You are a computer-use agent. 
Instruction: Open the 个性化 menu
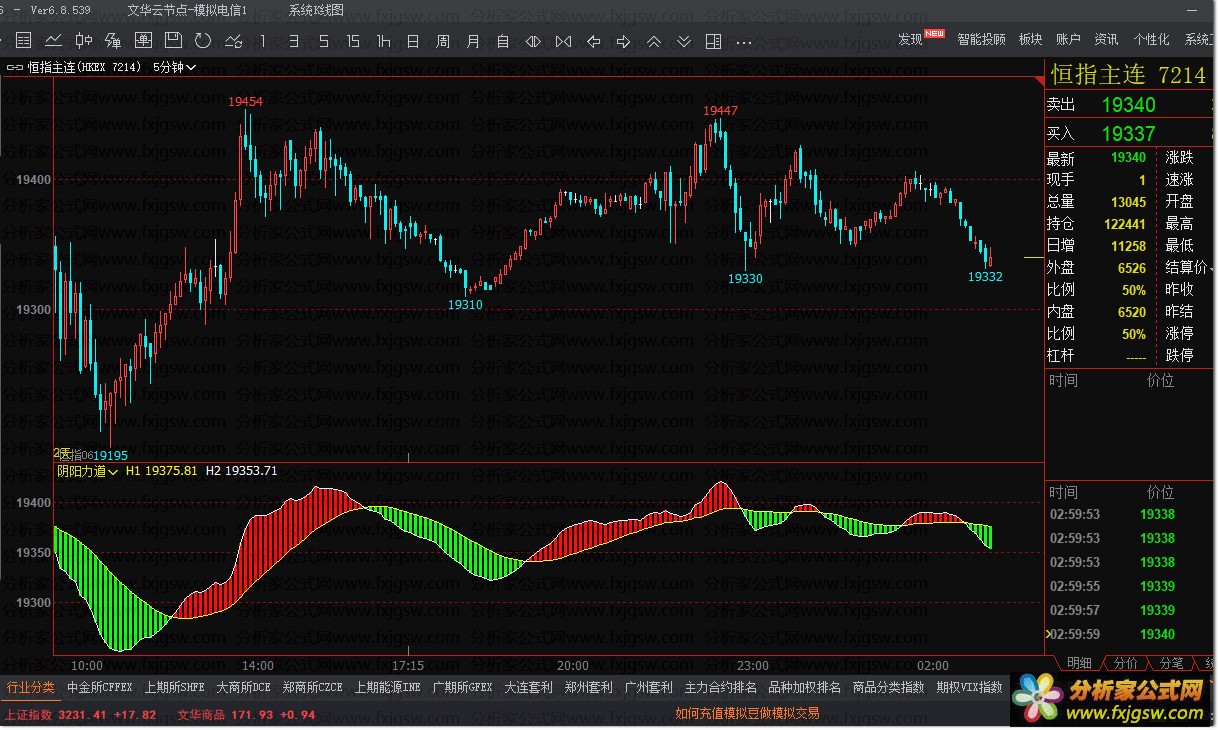(x=1151, y=39)
